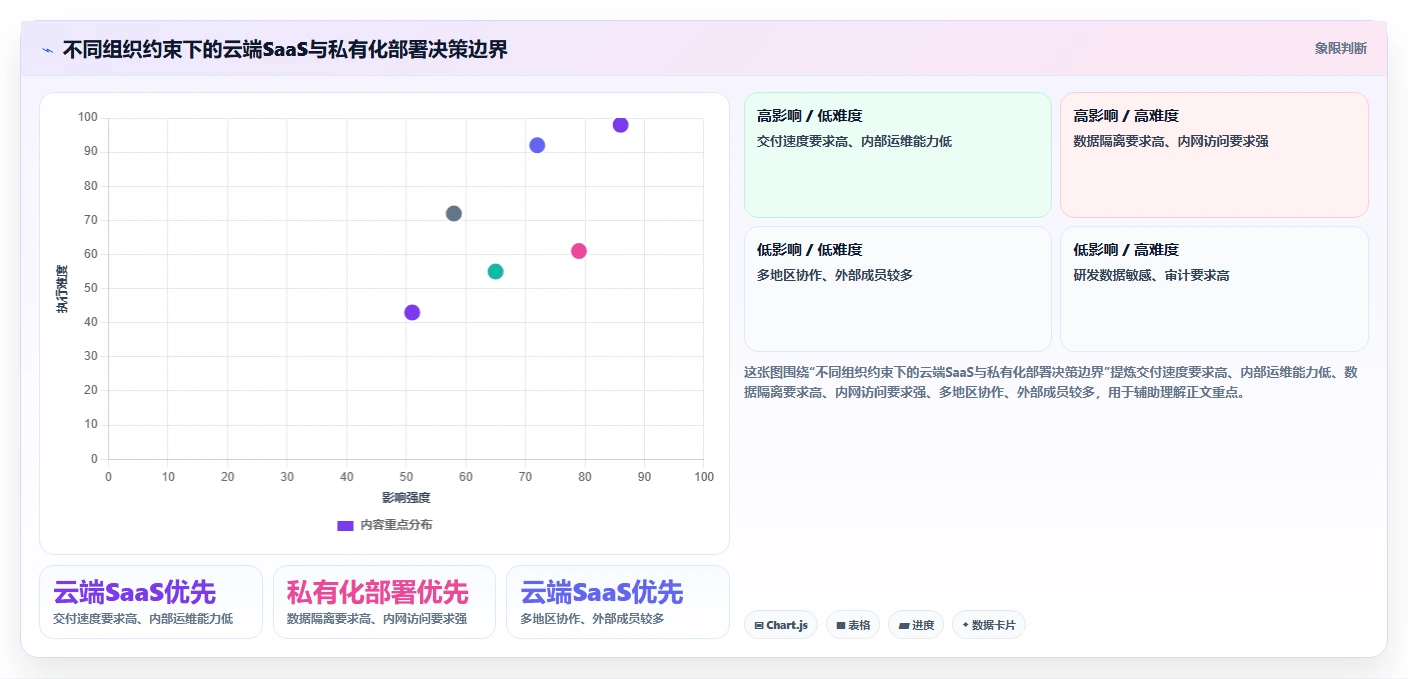Click the 进度 tag
The image size is (1408, 679).
click(x=916, y=625)
